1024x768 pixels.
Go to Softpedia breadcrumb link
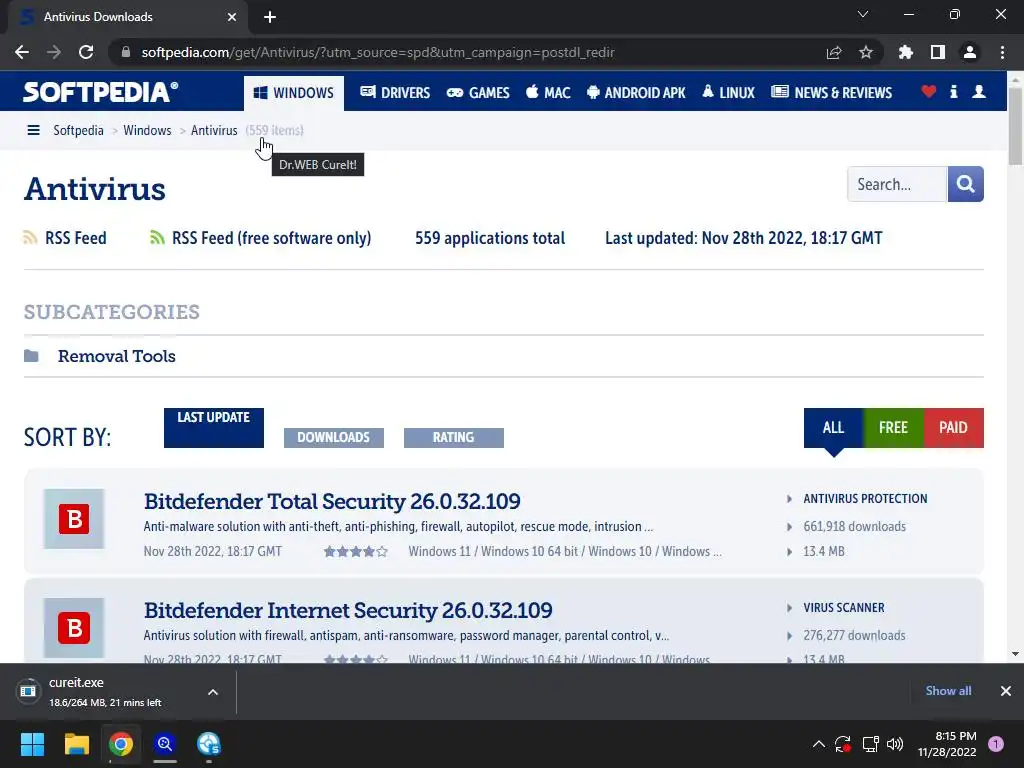tap(78, 131)
